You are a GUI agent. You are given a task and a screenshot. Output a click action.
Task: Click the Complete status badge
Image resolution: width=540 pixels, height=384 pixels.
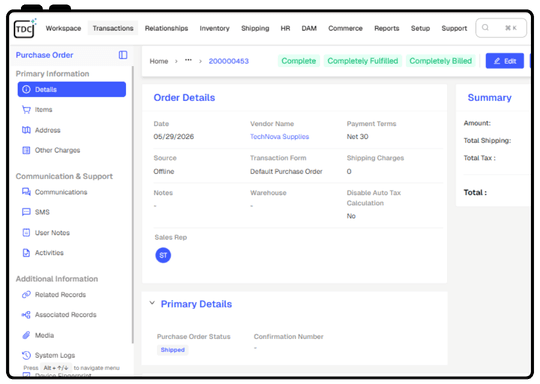299,61
